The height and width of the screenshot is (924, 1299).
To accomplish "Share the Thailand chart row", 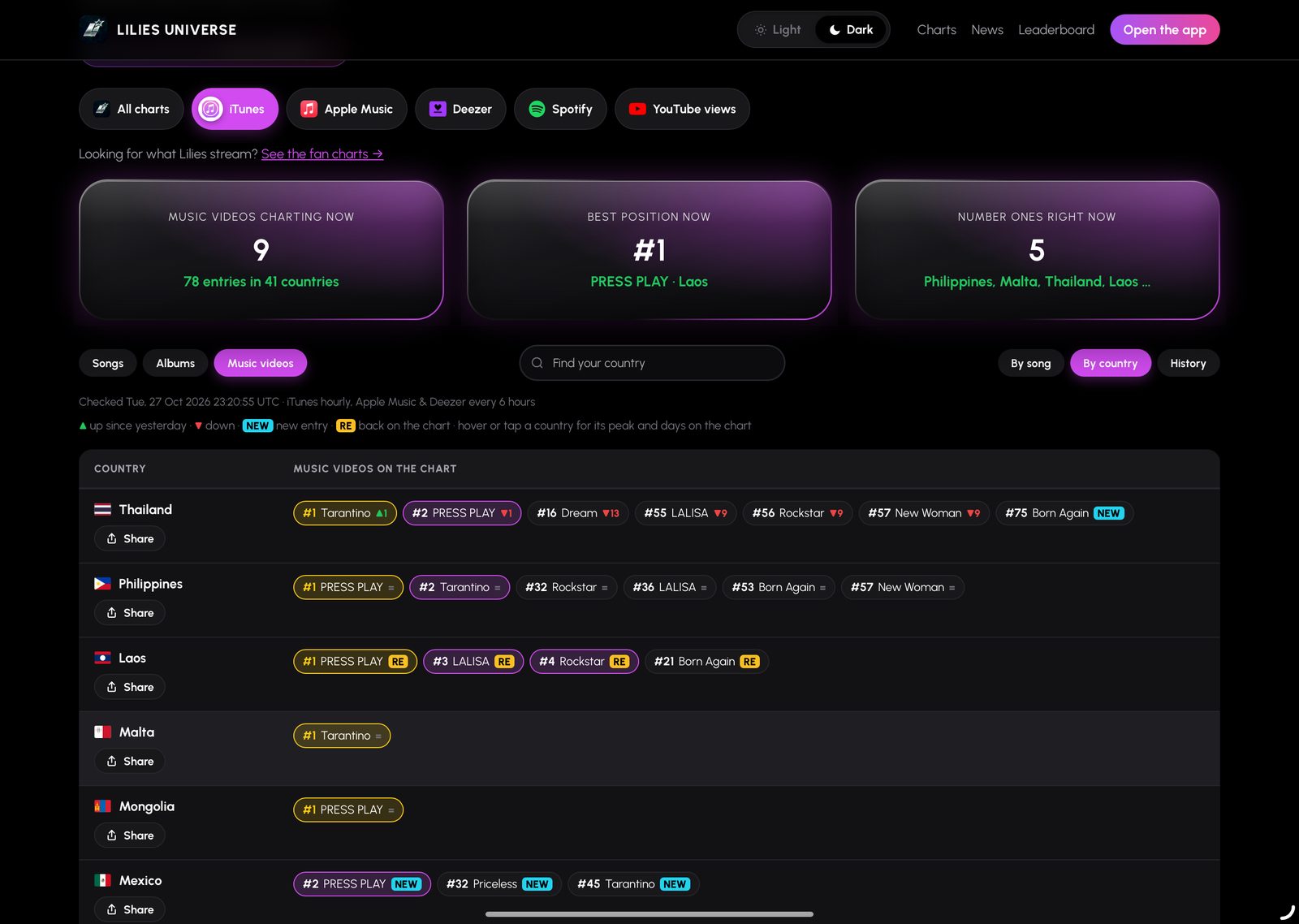I will pos(130,538).
